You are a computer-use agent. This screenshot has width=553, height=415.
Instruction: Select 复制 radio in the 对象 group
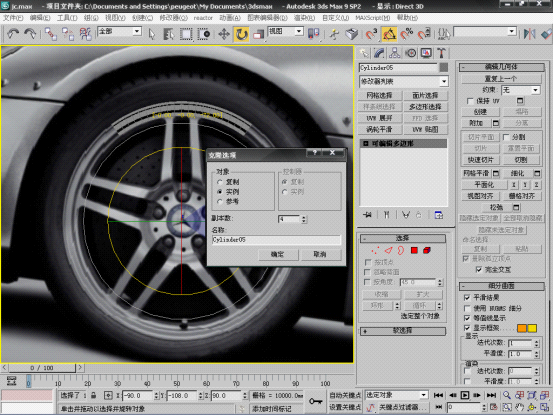click(220, 182)
